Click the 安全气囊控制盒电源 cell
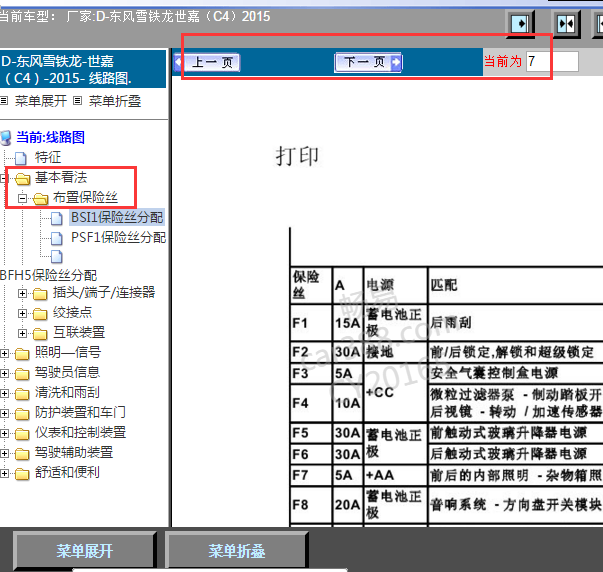 coord(515,373)
